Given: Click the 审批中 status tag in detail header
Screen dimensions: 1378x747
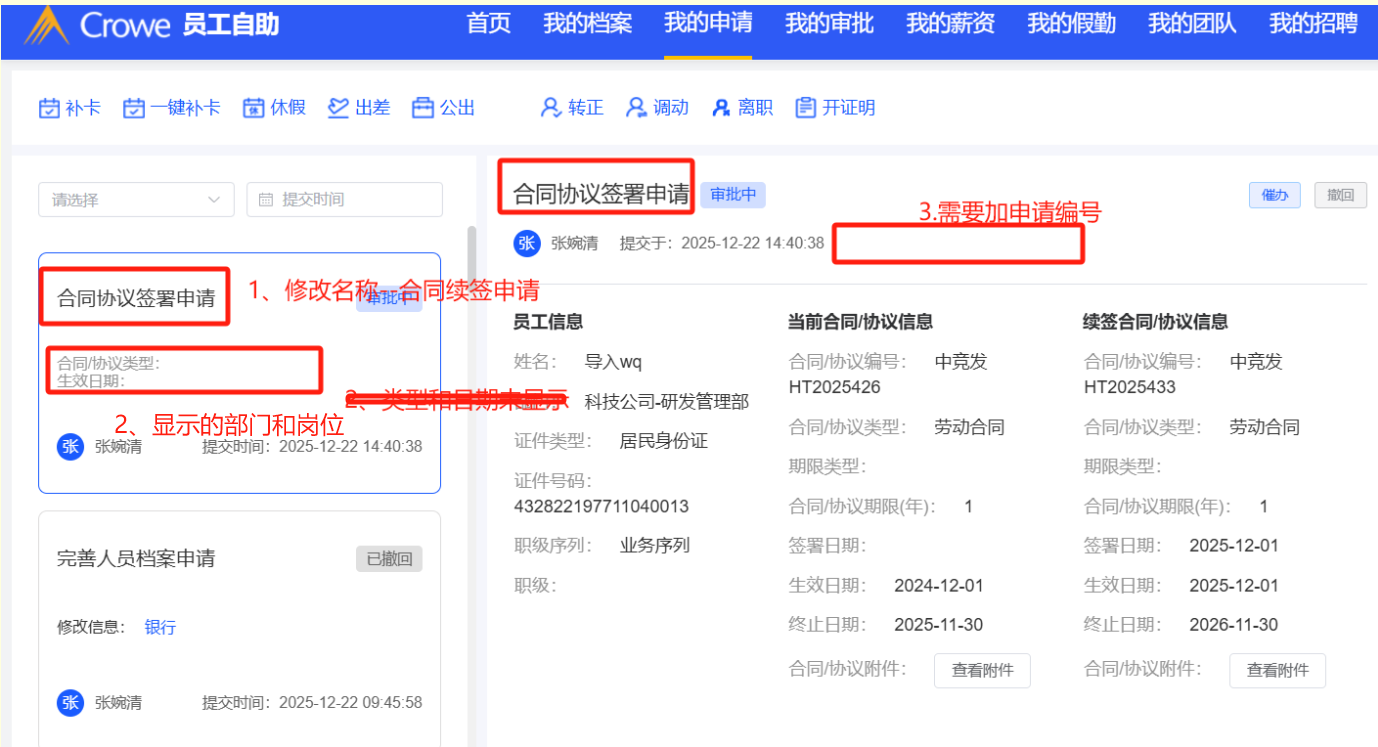Looking at the screenshot, I should (x=733, y=195).
